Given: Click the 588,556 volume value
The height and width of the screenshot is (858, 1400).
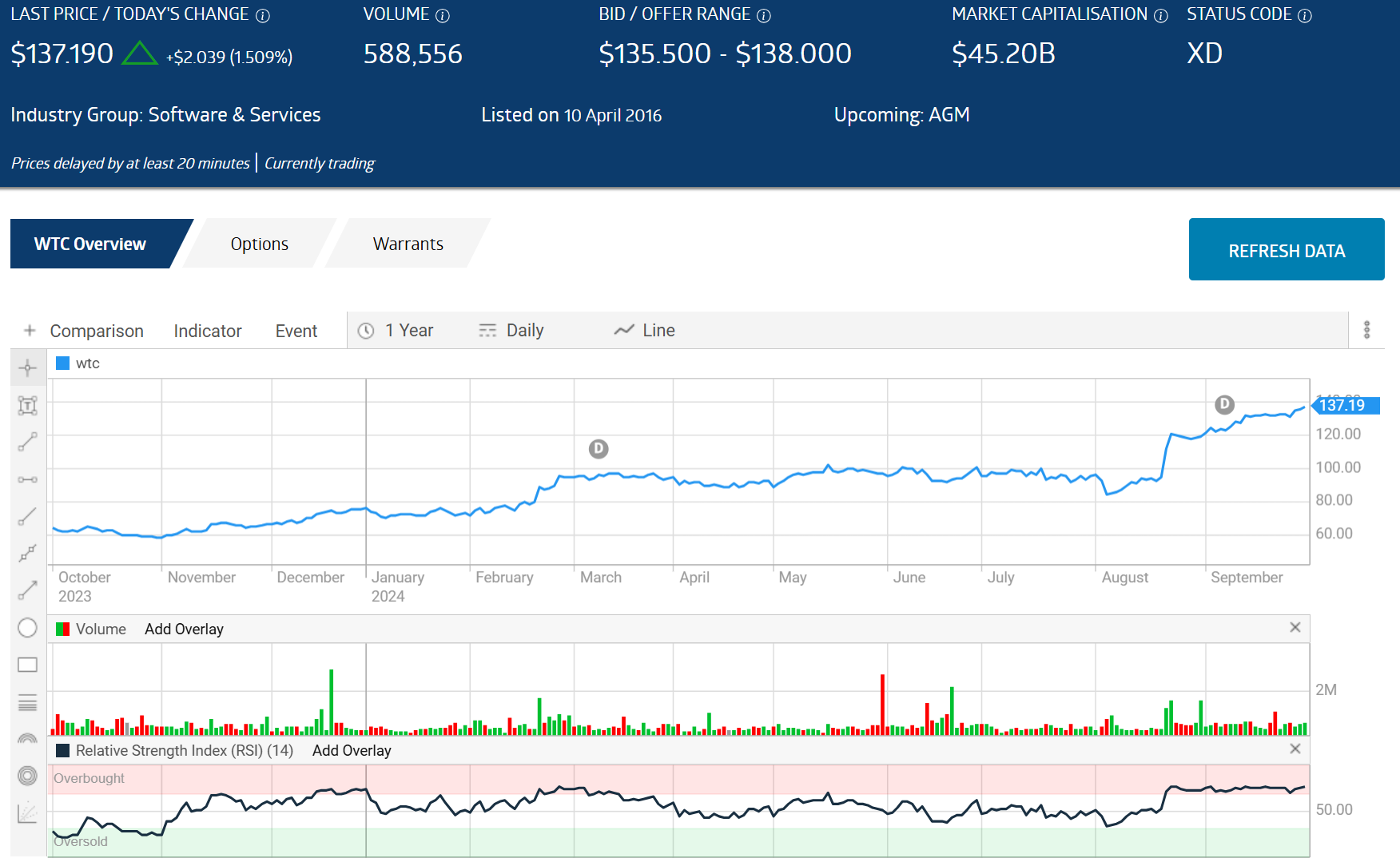Looking at the screenshot, I should 413,54.
